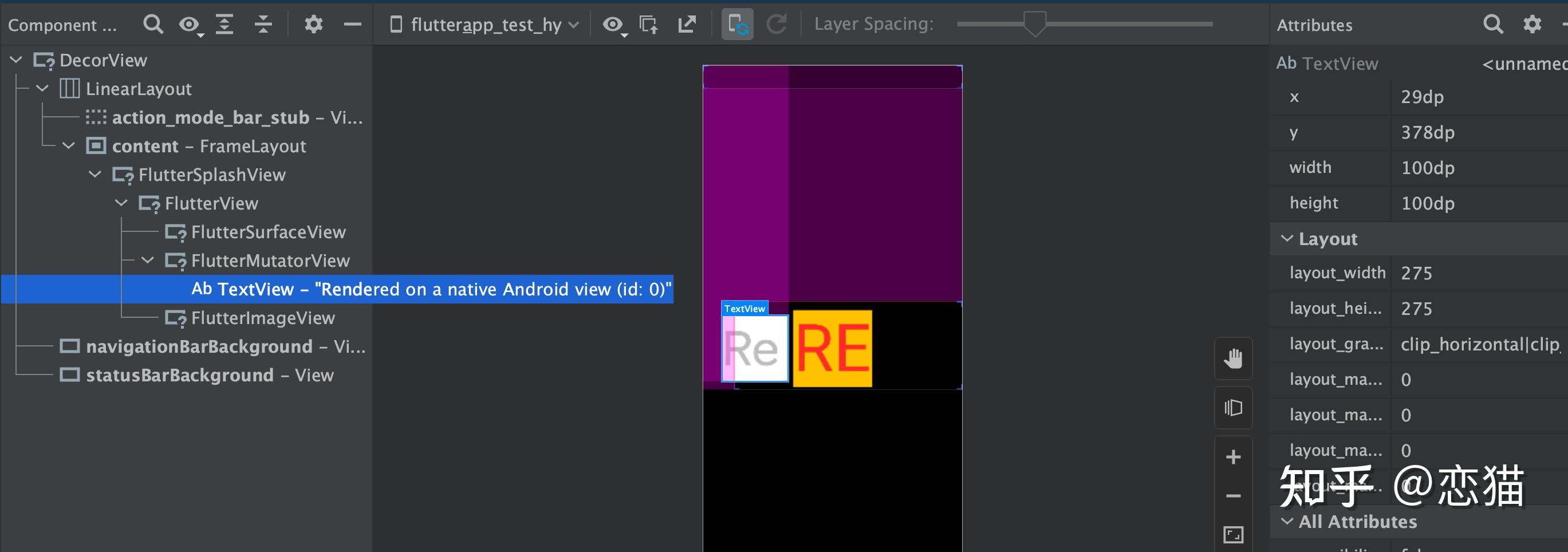Click the Layer Spacing slider handle
Screen dimensions: 1568x552
click(1035, 25)
